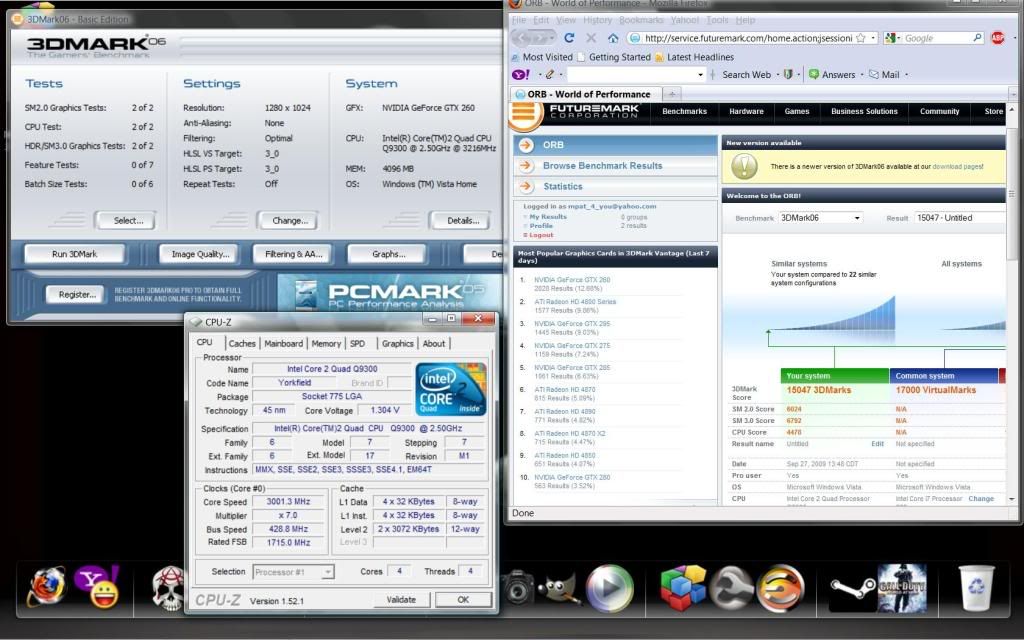This screenshot has width=1024, height=640.
Task: Go to Firefox home page icon
Action: 613,38
